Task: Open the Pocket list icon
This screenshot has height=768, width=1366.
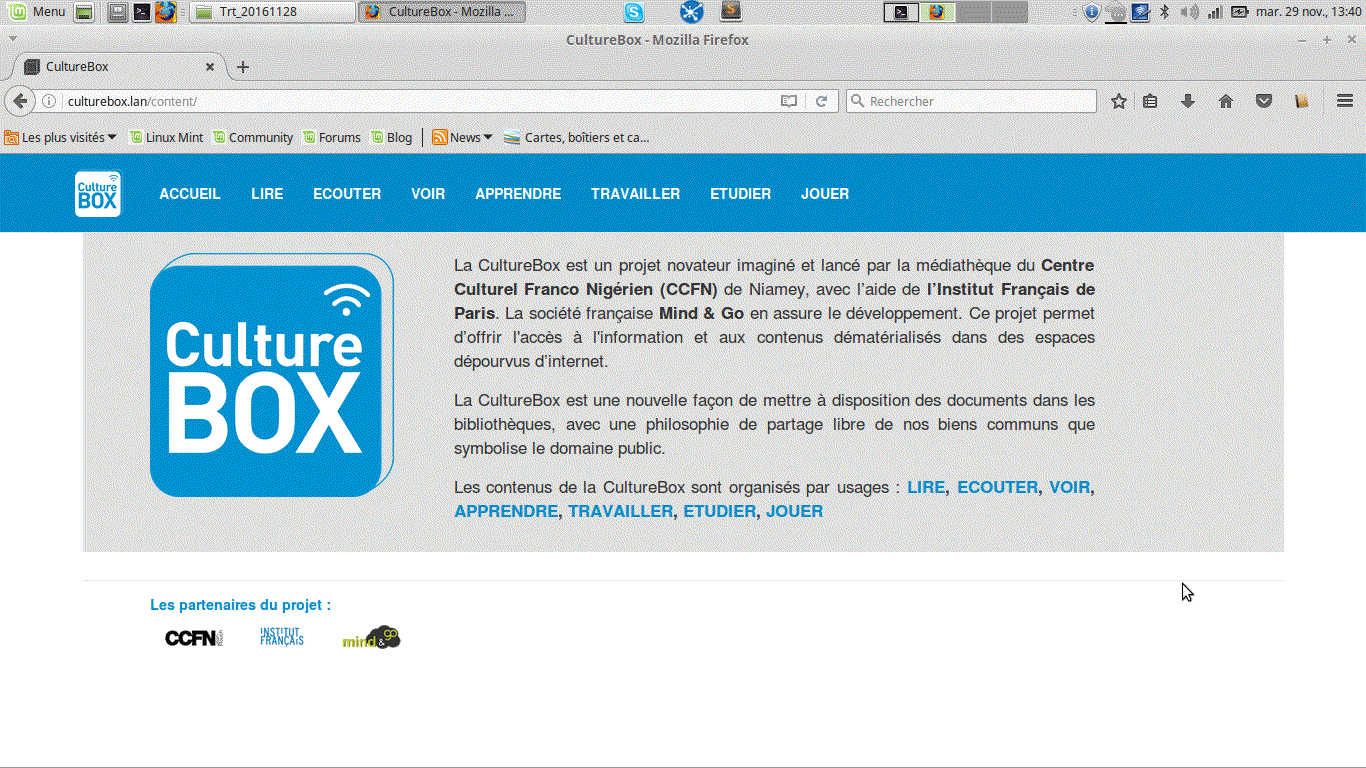Action: (x=1264, y=101)
